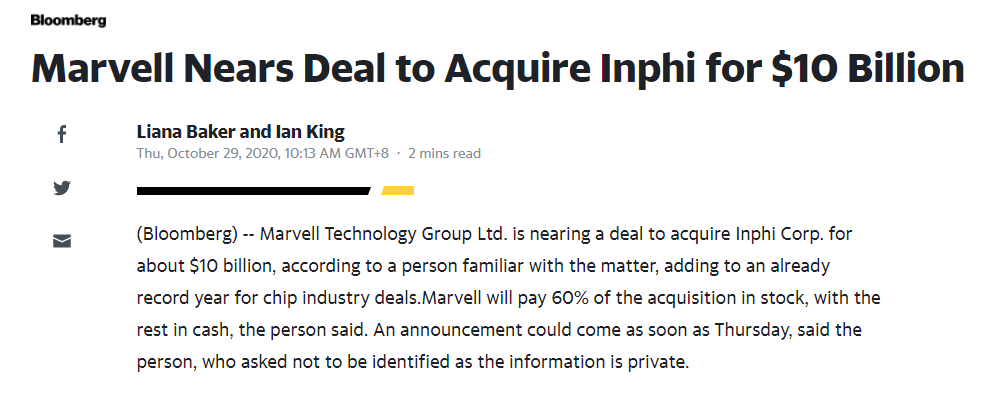Share the article via Twitter icon
Image resolution: width=987 pixels, height=396 pixels.
coord(62,188)
